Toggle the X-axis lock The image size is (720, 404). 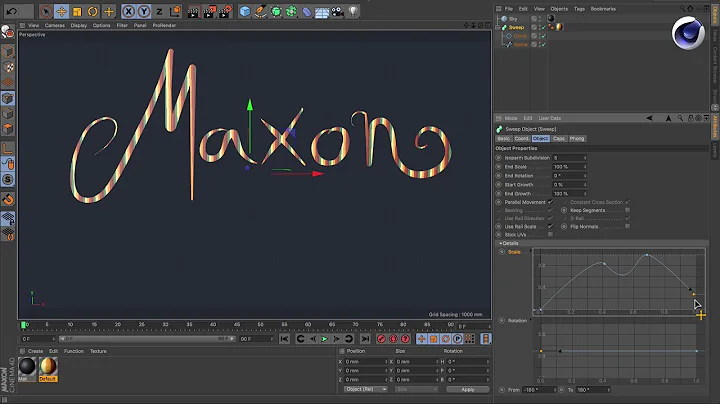coord(129,11)
